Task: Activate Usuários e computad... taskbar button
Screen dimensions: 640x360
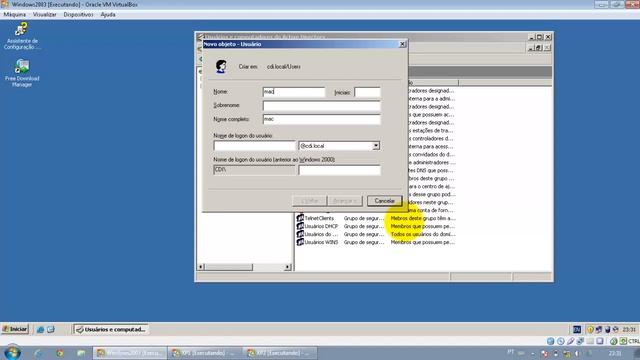Action: point(111,329)
